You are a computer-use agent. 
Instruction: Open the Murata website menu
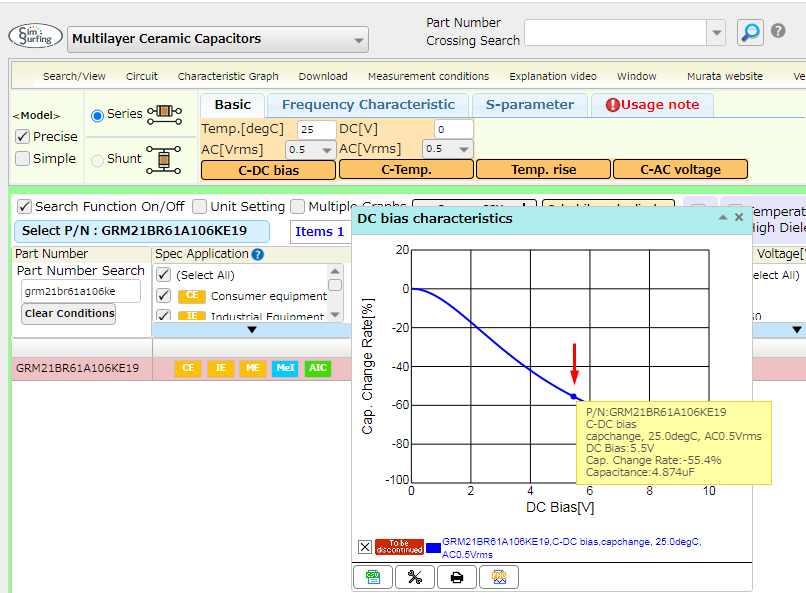tap(725, 76)
